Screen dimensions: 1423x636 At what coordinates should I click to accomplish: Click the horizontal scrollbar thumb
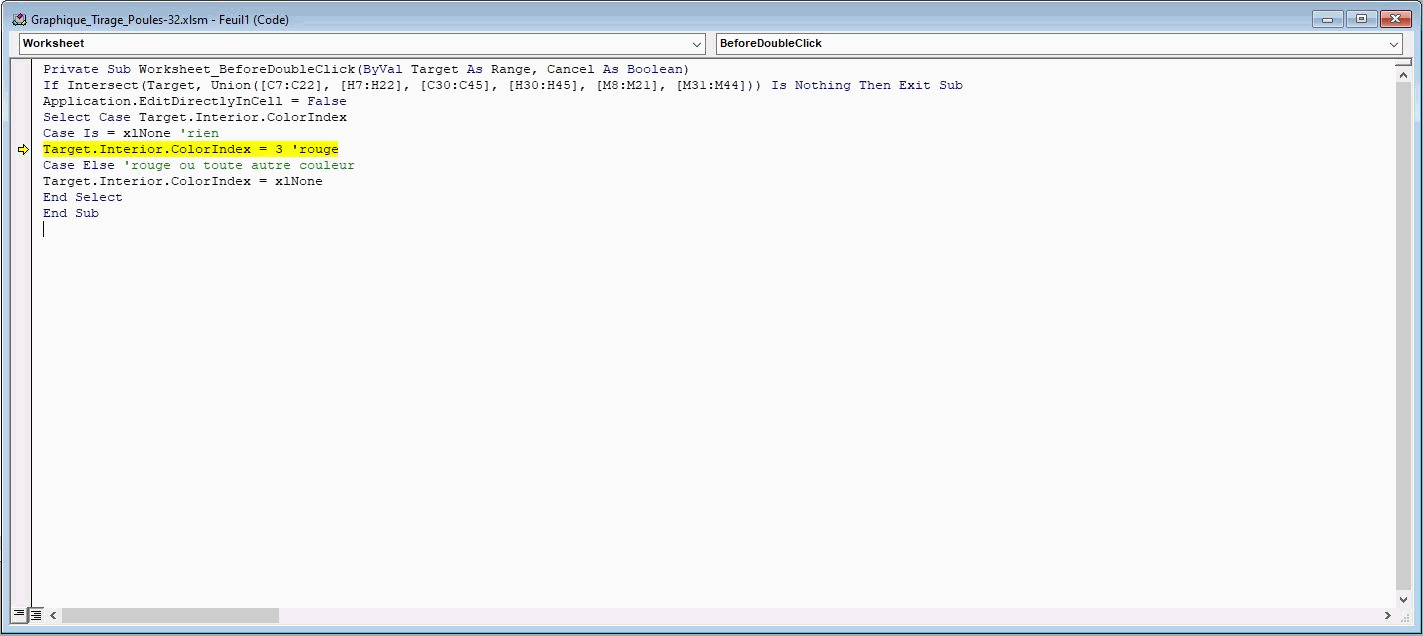tap(170, 615)
